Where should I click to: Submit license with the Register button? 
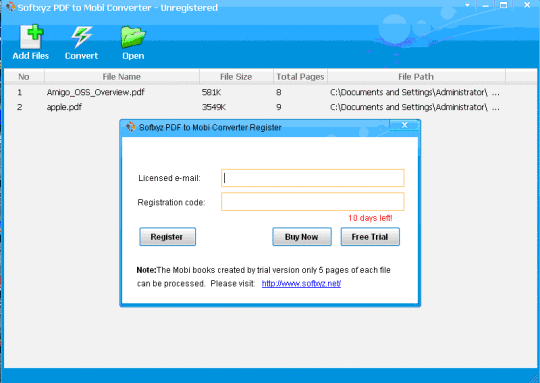167,237
